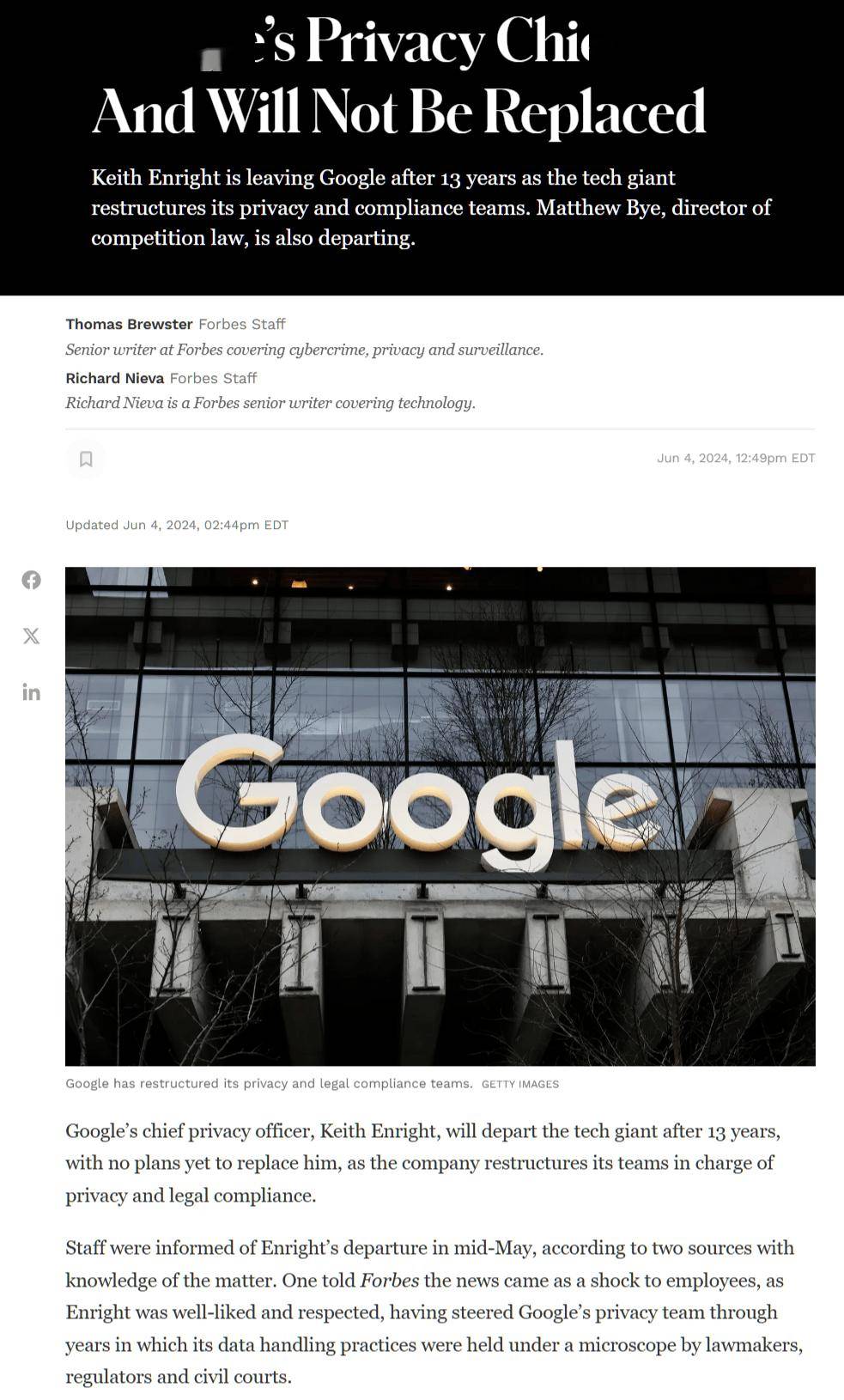Click the 'And Will Not Be Replaced' headline

click(398, 112)
